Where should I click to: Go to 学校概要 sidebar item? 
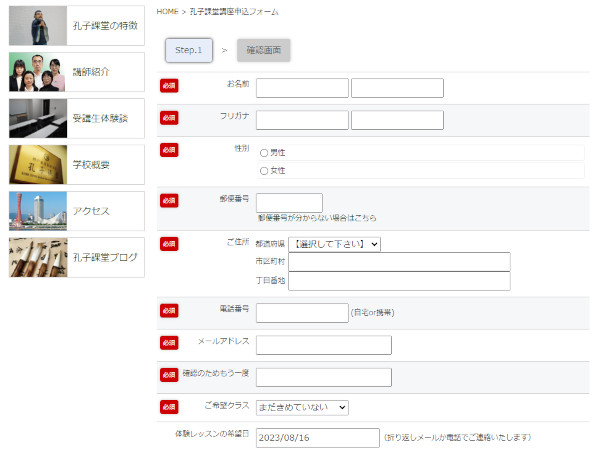(38, 165)
